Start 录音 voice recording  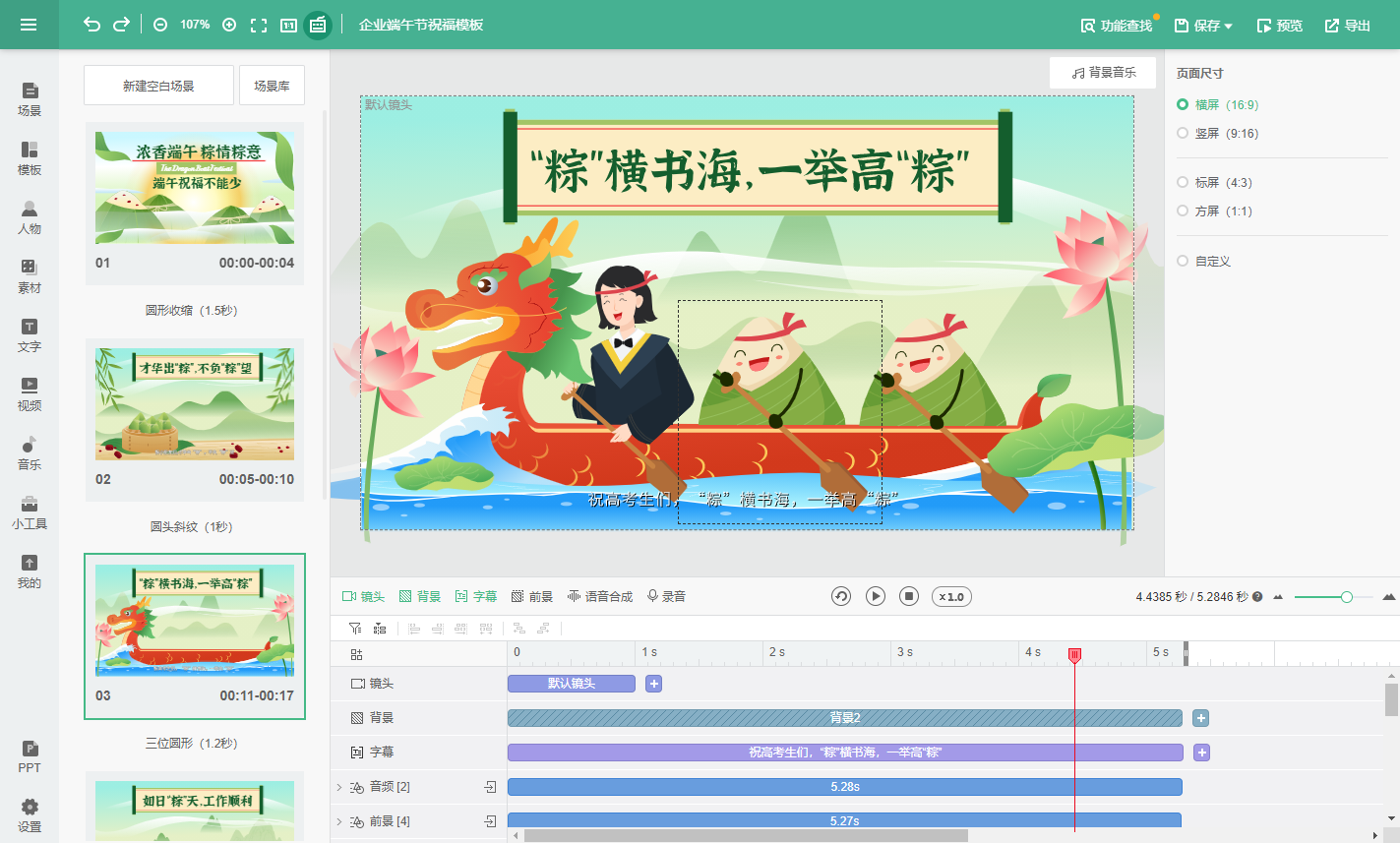point(666,596)
